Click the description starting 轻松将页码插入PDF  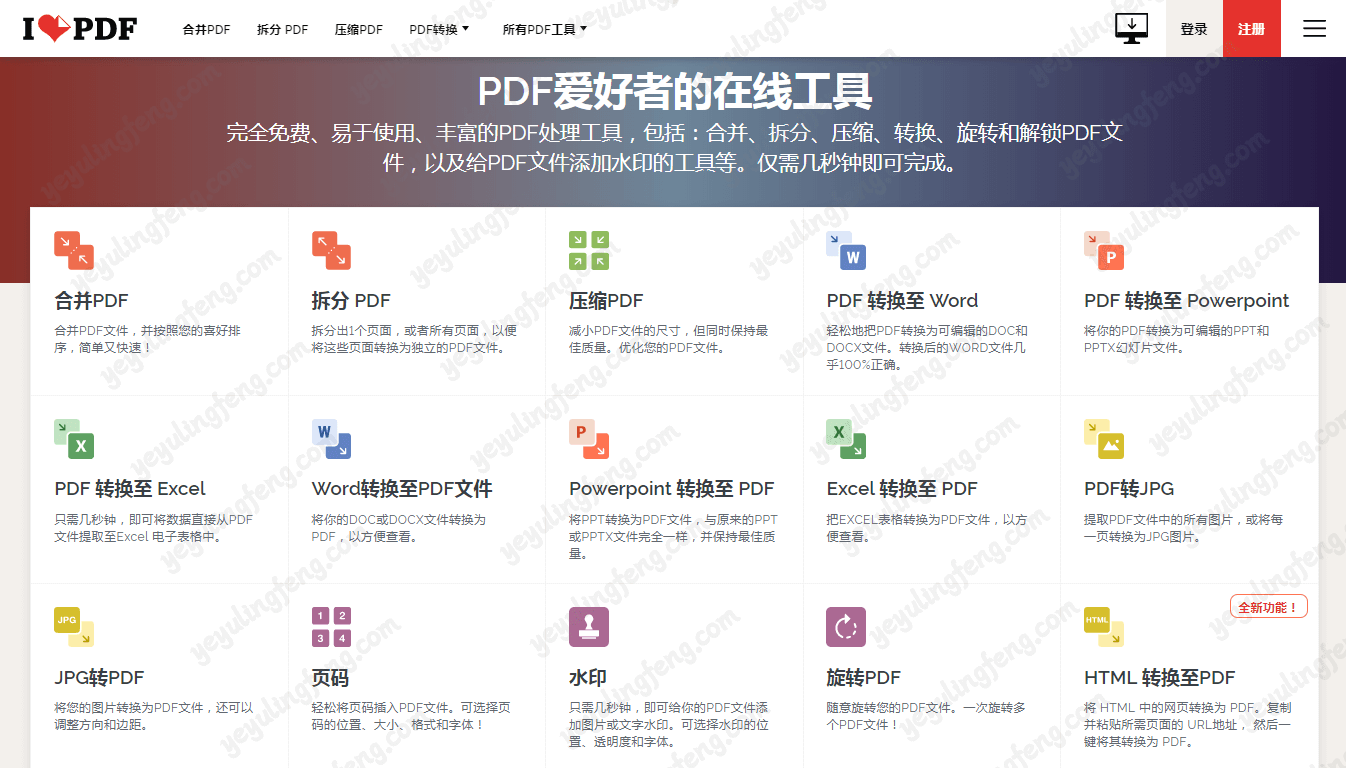pos(411,716)
